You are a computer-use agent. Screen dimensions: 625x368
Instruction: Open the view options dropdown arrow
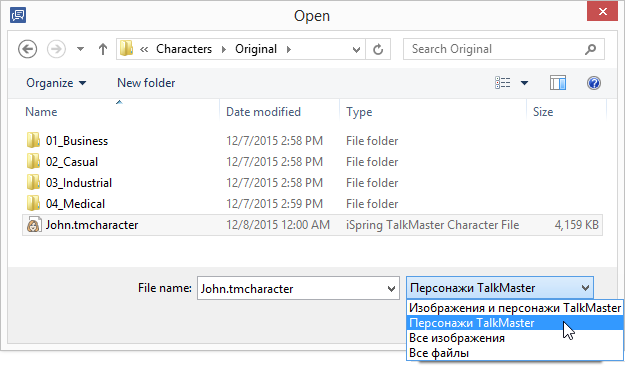(x=525, y=83)
